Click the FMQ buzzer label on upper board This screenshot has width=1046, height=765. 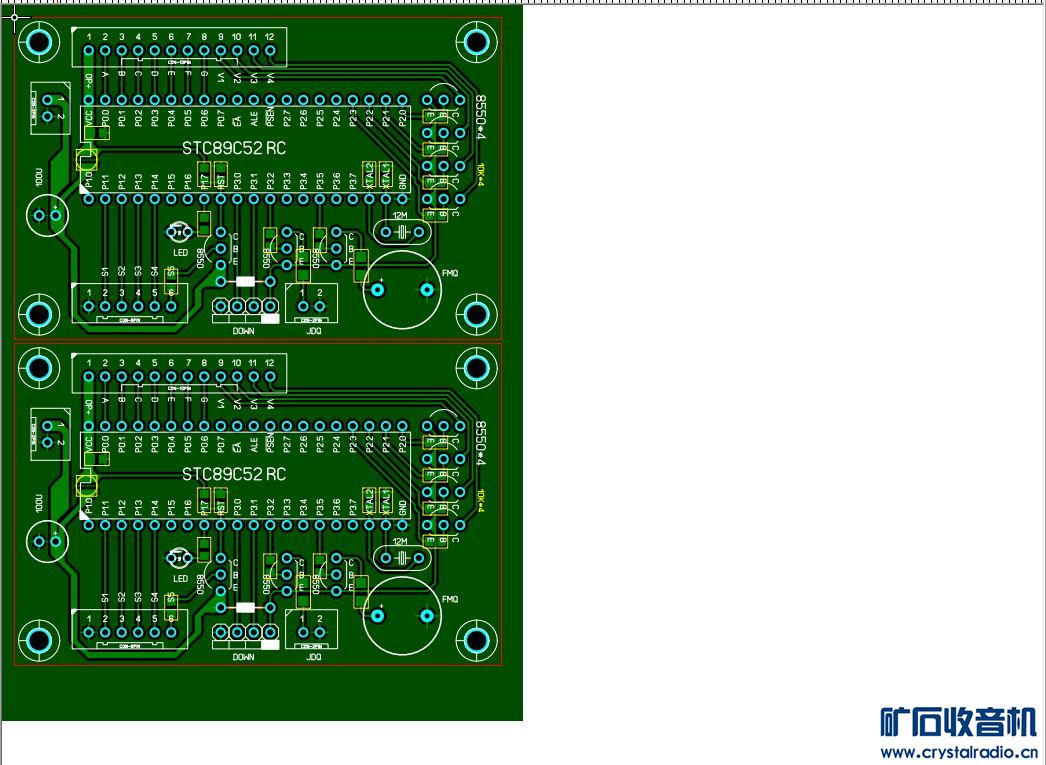[x=450, y=273]
